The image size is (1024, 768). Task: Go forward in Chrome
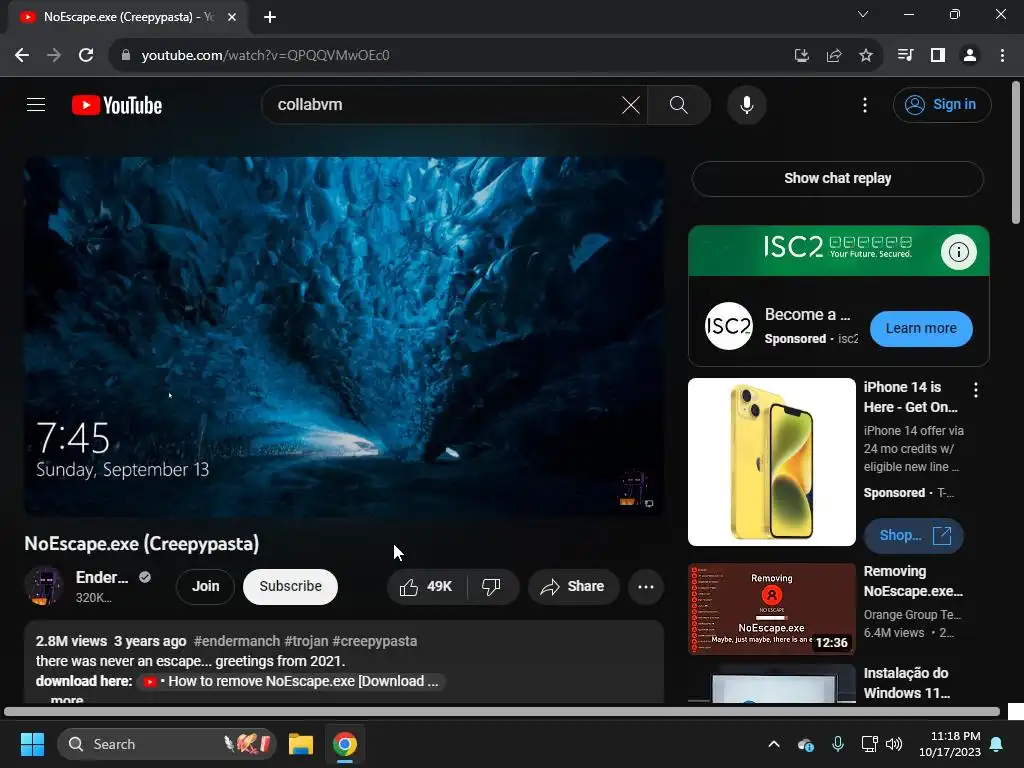54,55
